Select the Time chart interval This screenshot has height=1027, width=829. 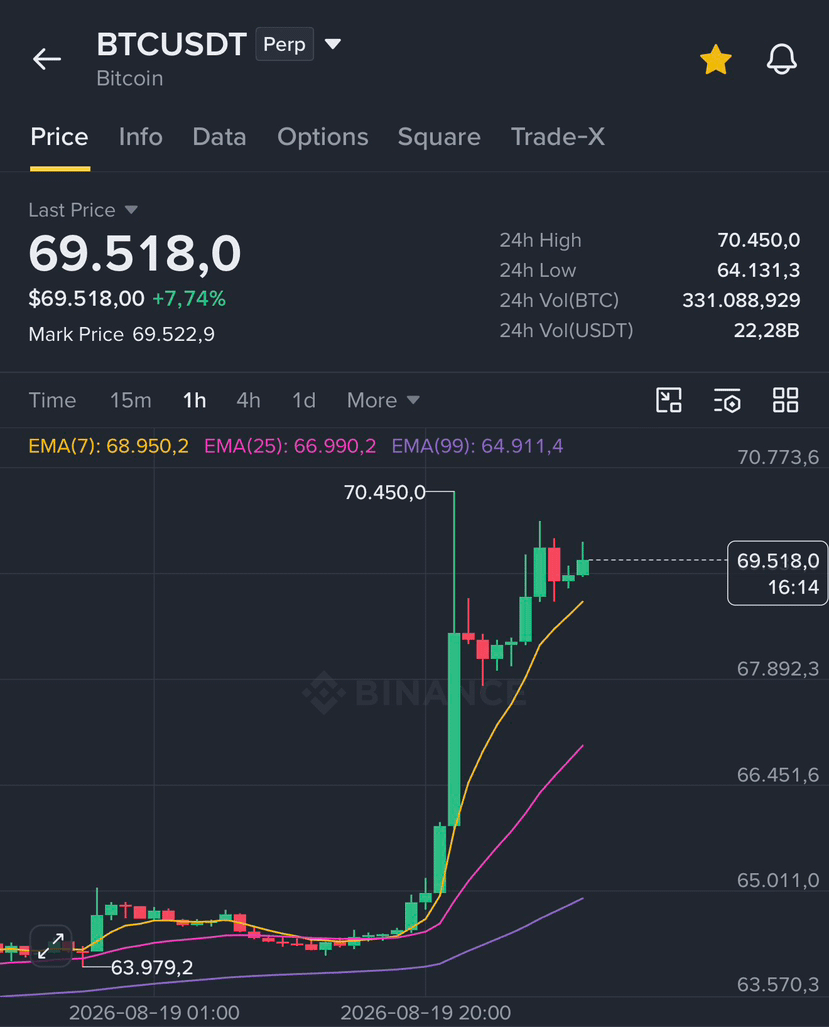pyautogui.click(x=52, y=400)
